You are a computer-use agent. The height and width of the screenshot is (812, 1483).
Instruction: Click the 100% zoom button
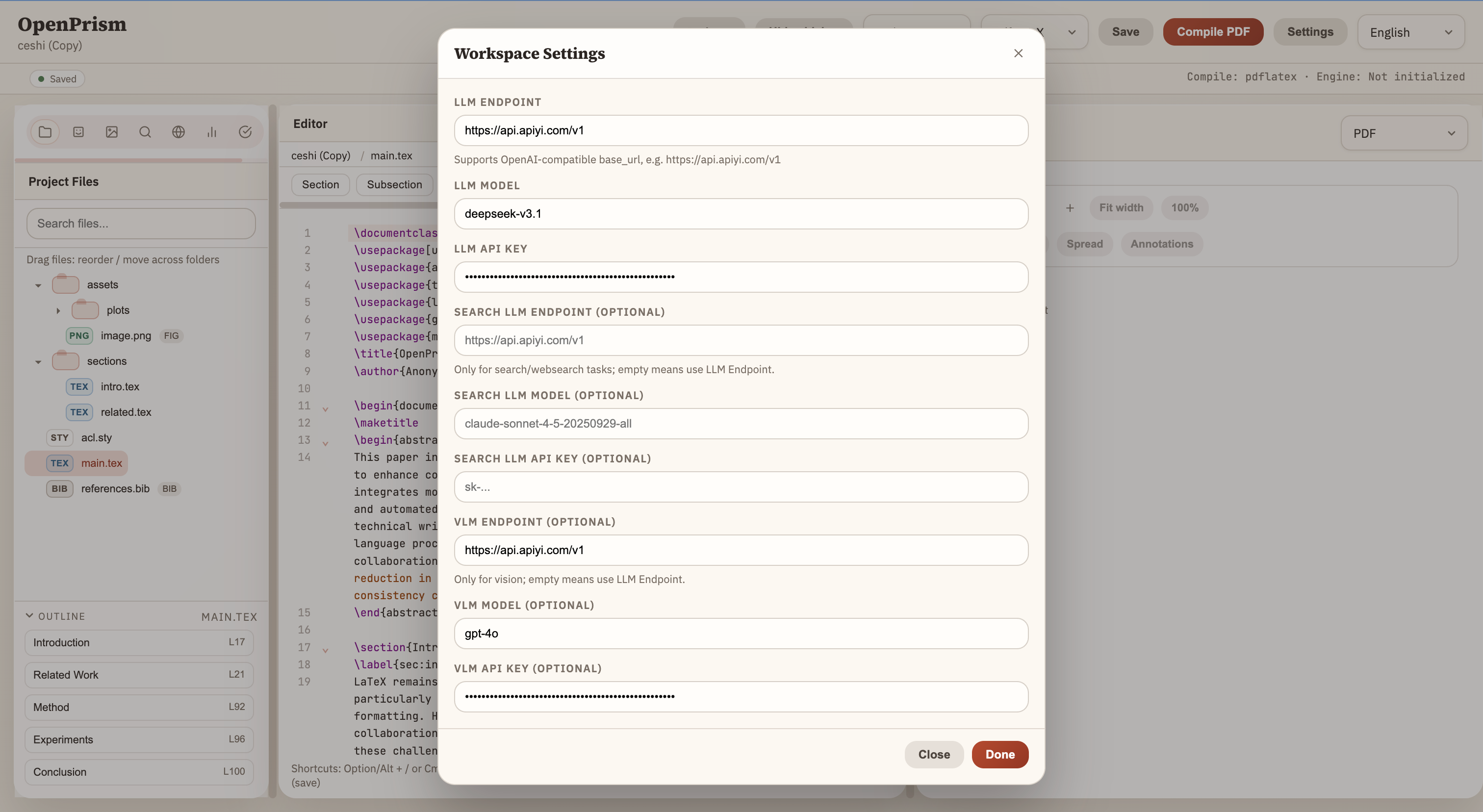(x=1184, y=208)
